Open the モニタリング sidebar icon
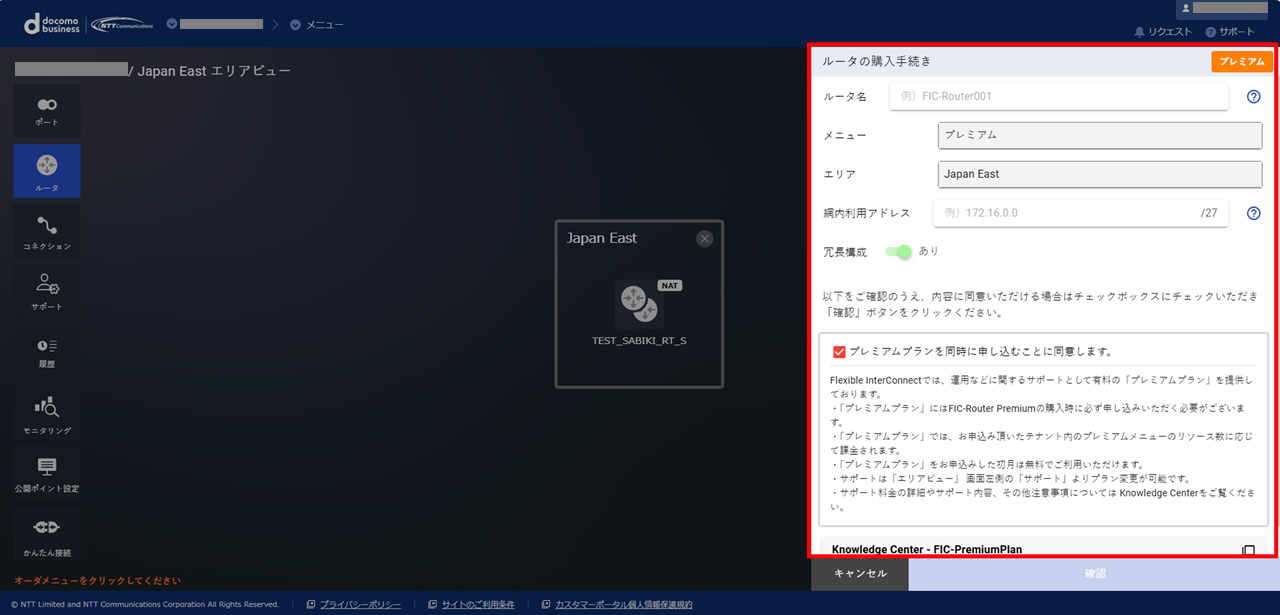Viewport: 1280px width, 615px height. click(47, 413)
